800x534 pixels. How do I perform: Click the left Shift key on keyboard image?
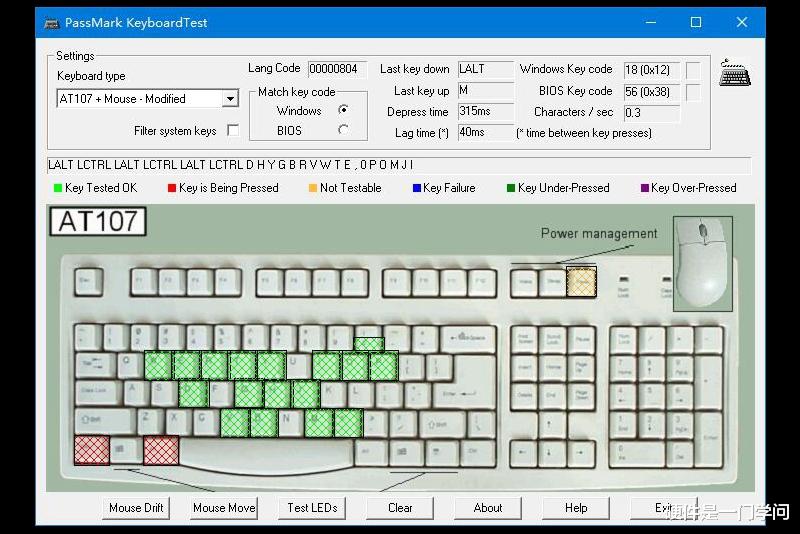pyautogui.click(x=105, y=422)
